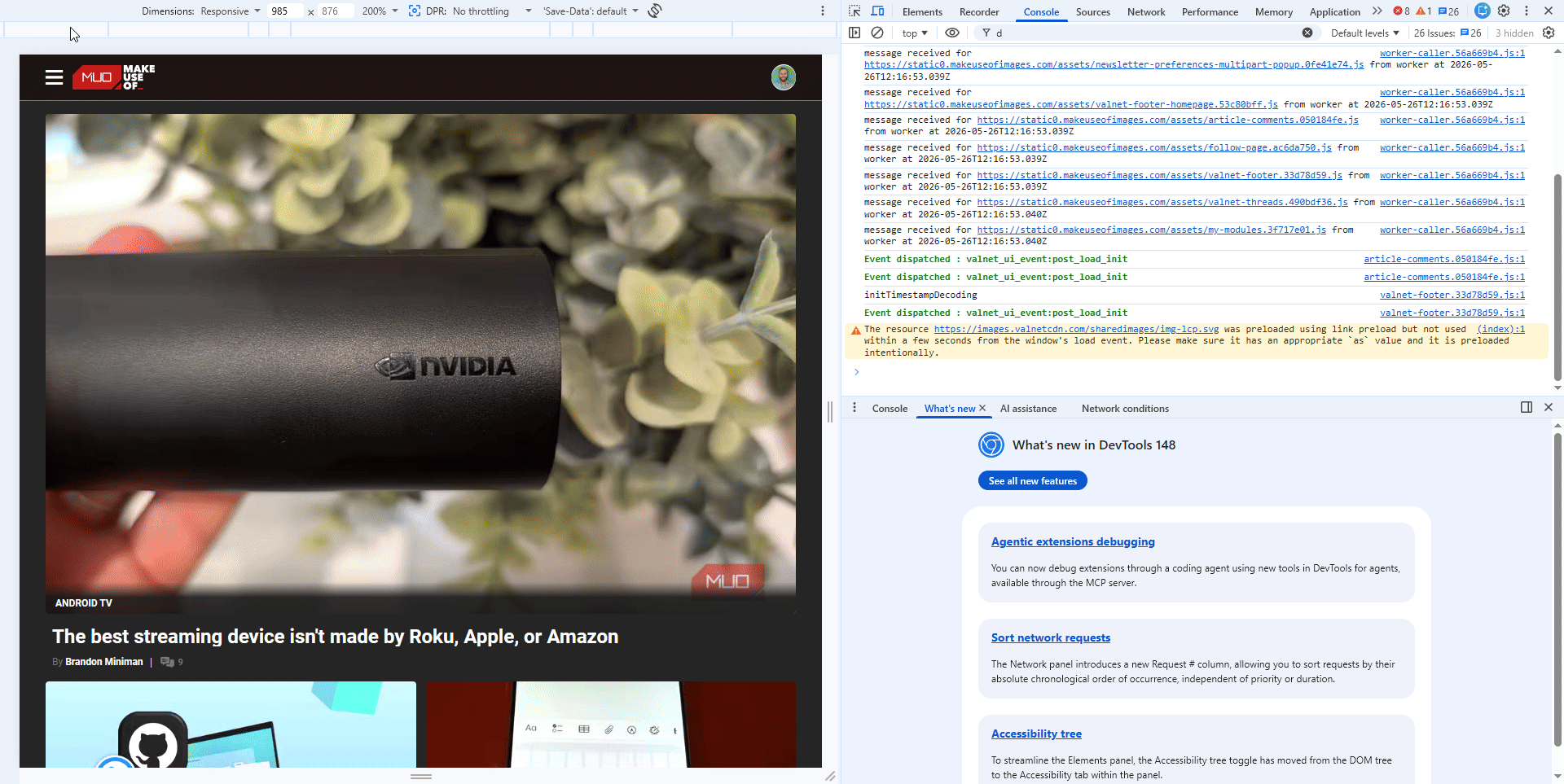Click the initTimestampDecoding console message
Screen dimensions: 1564x784
click(x=920, y=296)
